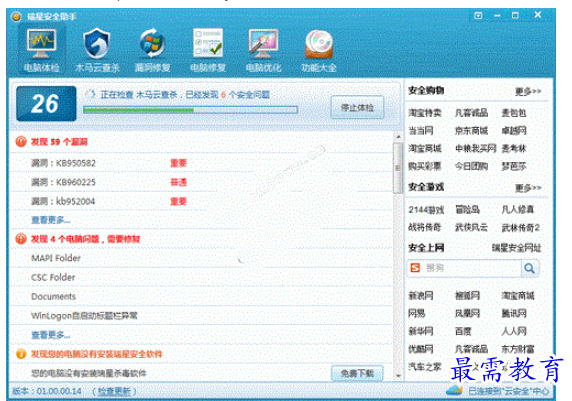Open the 汽车之家 website link
572x401 pixels.
click(425, 366)
